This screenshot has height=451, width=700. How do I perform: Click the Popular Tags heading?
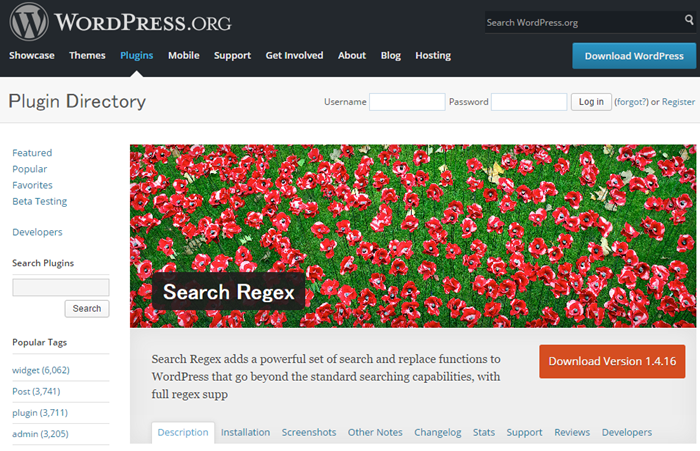click(39, 342)
